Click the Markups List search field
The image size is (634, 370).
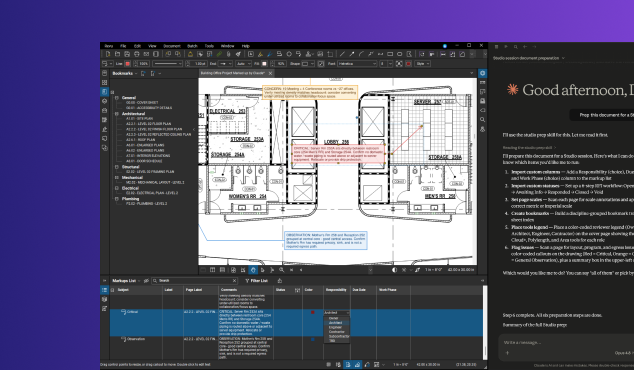(x=195, y=281)
